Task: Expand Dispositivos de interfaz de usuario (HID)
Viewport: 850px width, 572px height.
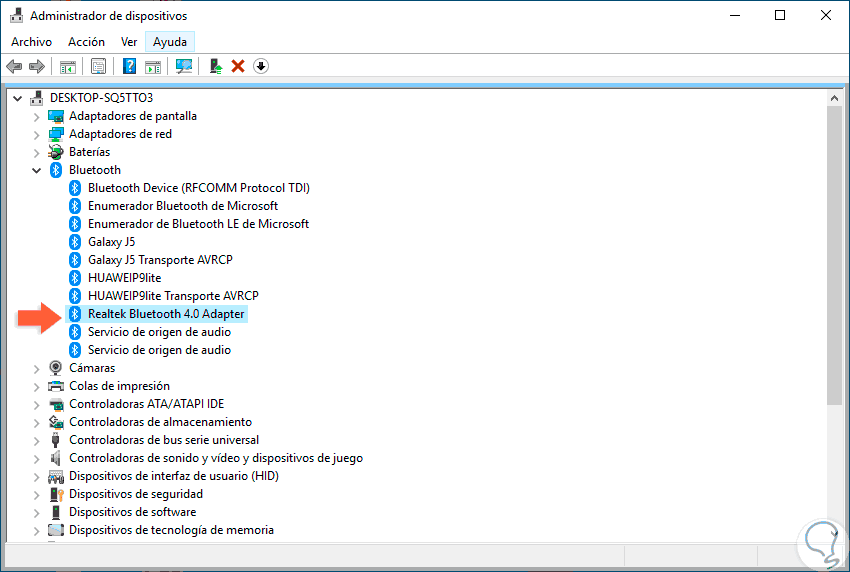Action: click(36, 477)
